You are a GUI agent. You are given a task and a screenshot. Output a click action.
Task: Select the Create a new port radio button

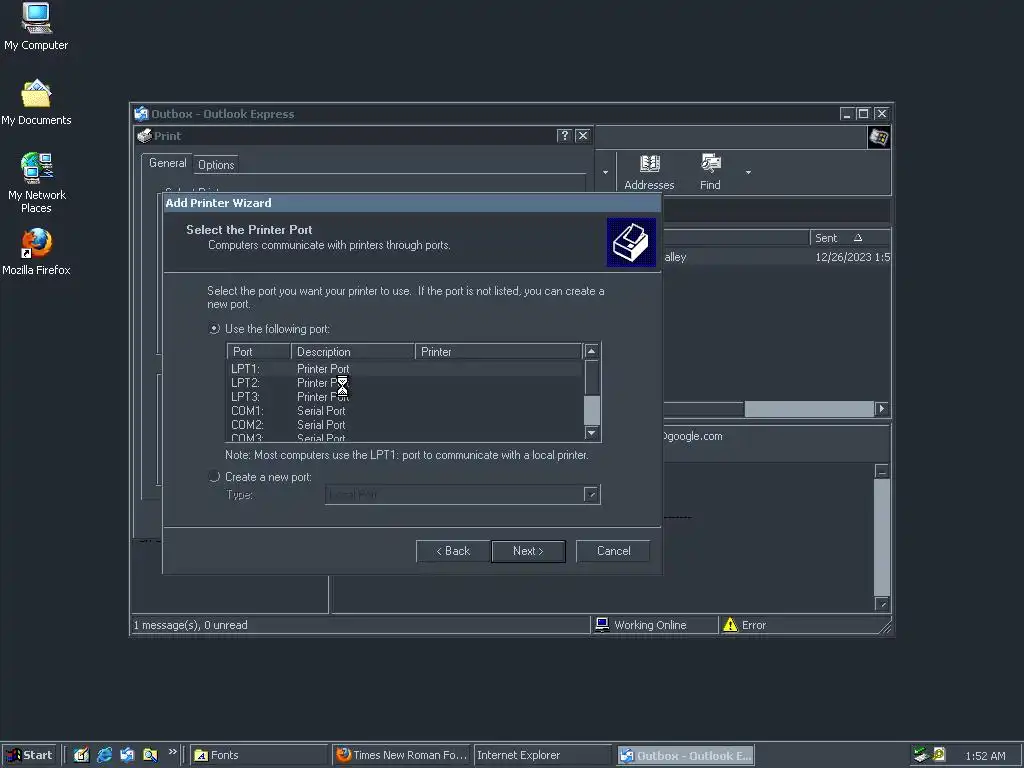point(214,477)
